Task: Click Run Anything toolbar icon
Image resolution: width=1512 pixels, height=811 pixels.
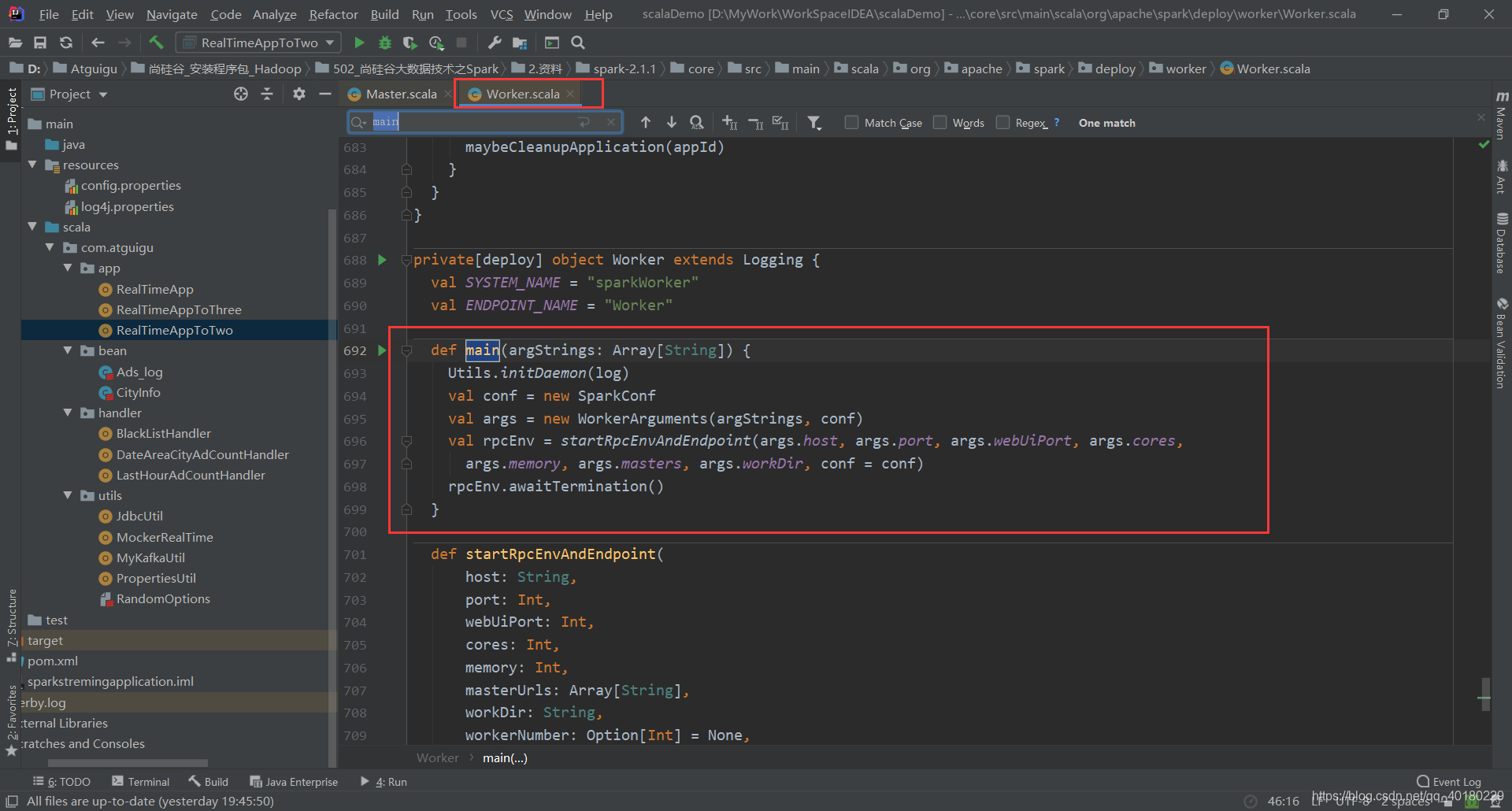Action: pos(552,43)
